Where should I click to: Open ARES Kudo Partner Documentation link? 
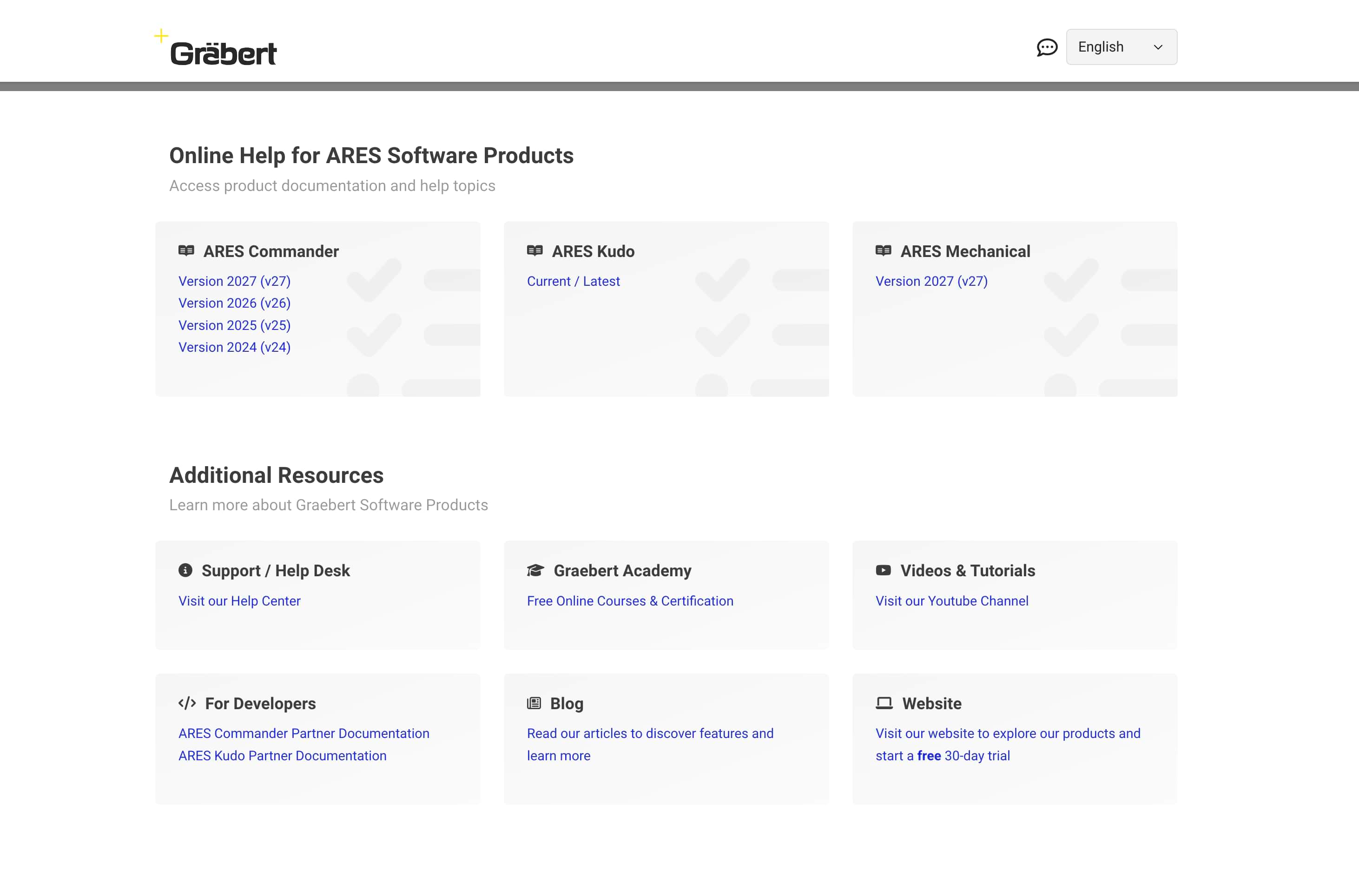(282, 756)
